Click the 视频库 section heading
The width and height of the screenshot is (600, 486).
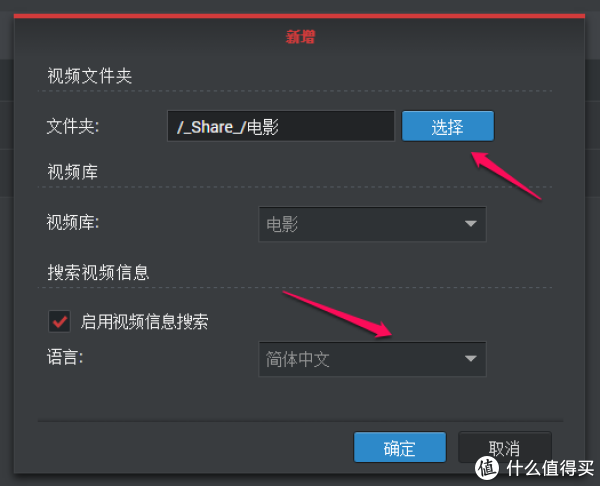[x=72, y=171]
